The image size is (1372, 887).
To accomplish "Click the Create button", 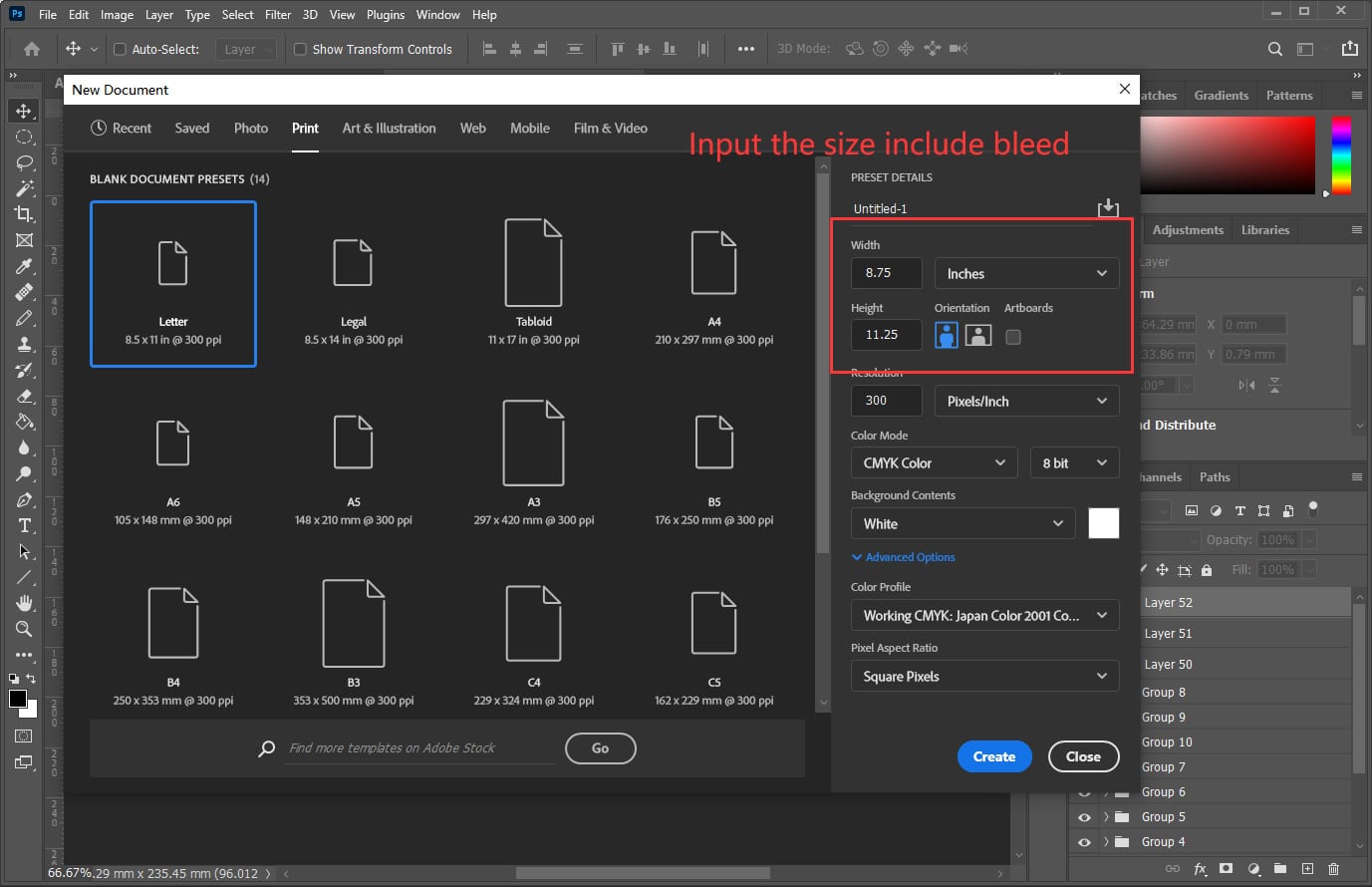I will tap(994, 756).
